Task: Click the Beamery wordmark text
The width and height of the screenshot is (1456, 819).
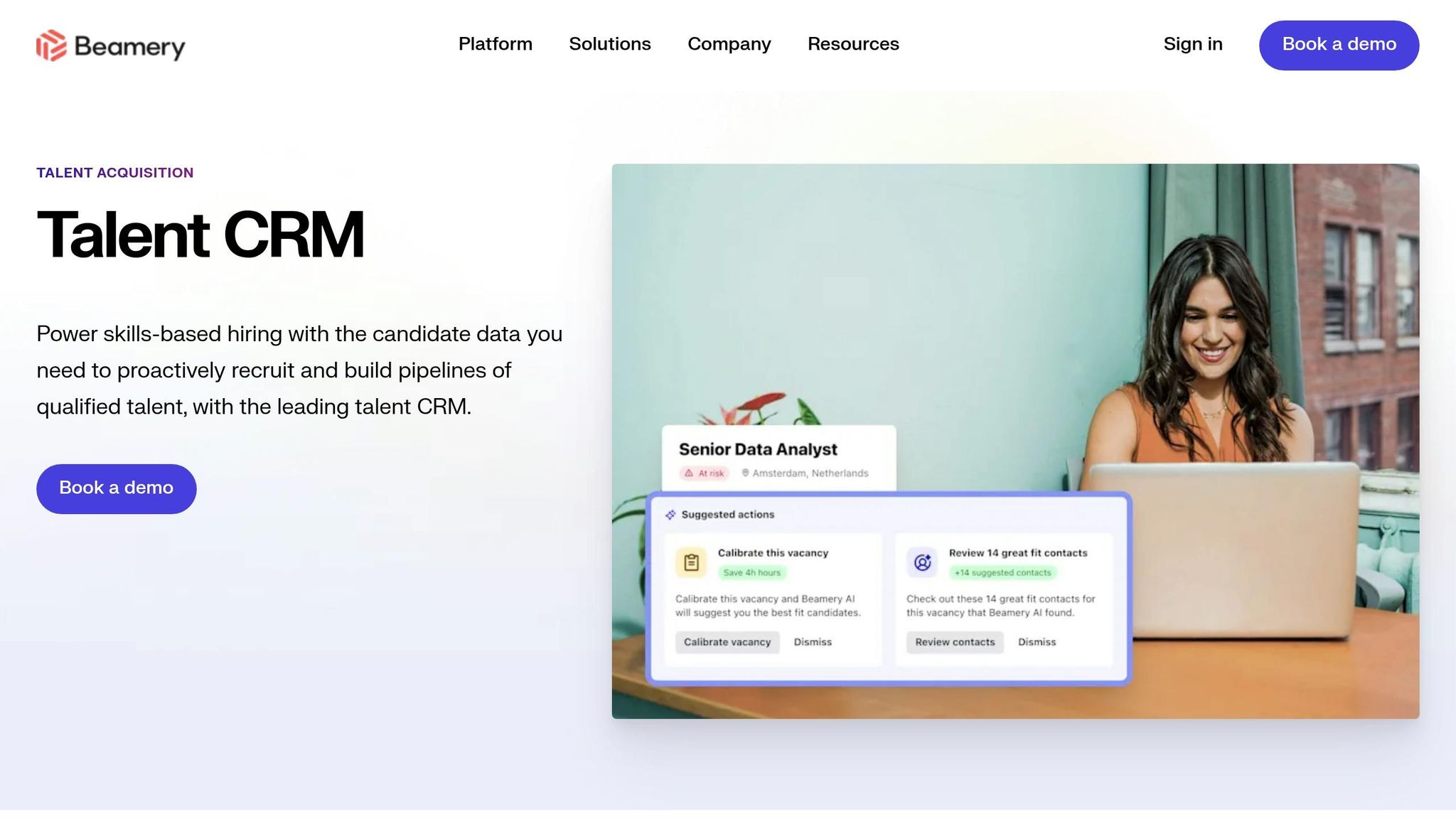Action: 129,47
